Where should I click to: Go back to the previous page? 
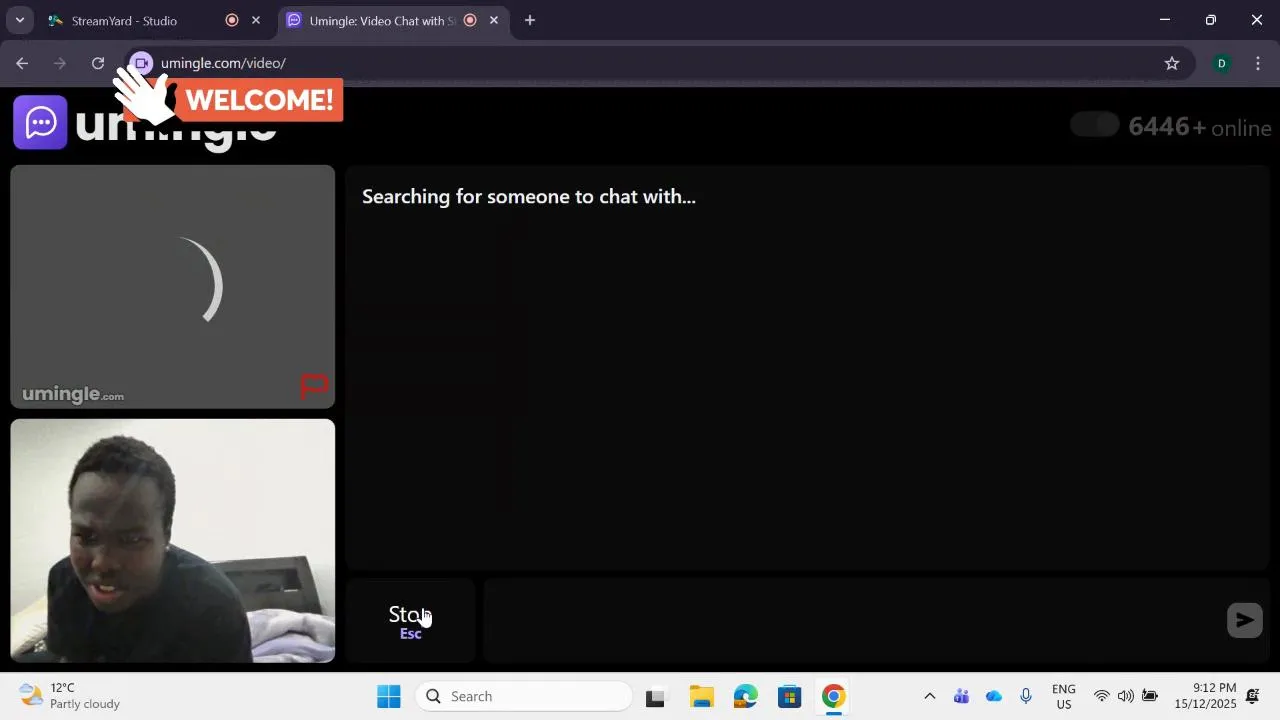coord(22,63)
